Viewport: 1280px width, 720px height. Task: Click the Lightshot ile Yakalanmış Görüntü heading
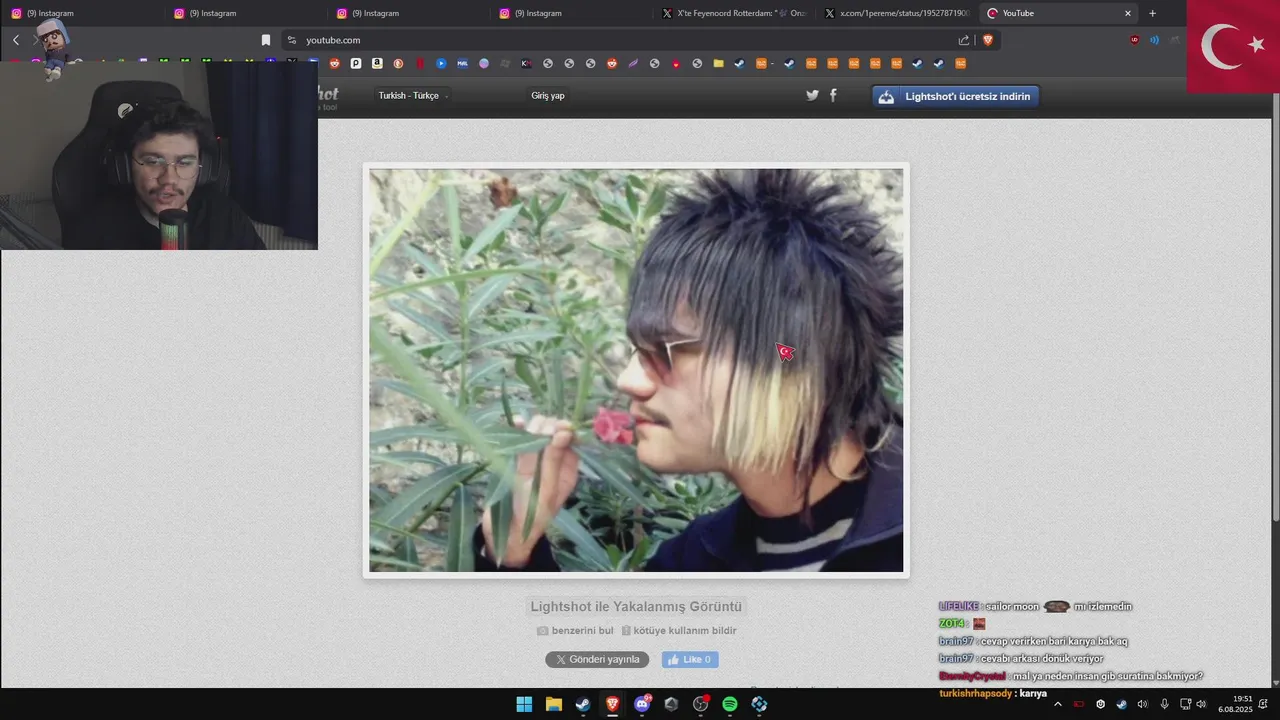(636, 607)
